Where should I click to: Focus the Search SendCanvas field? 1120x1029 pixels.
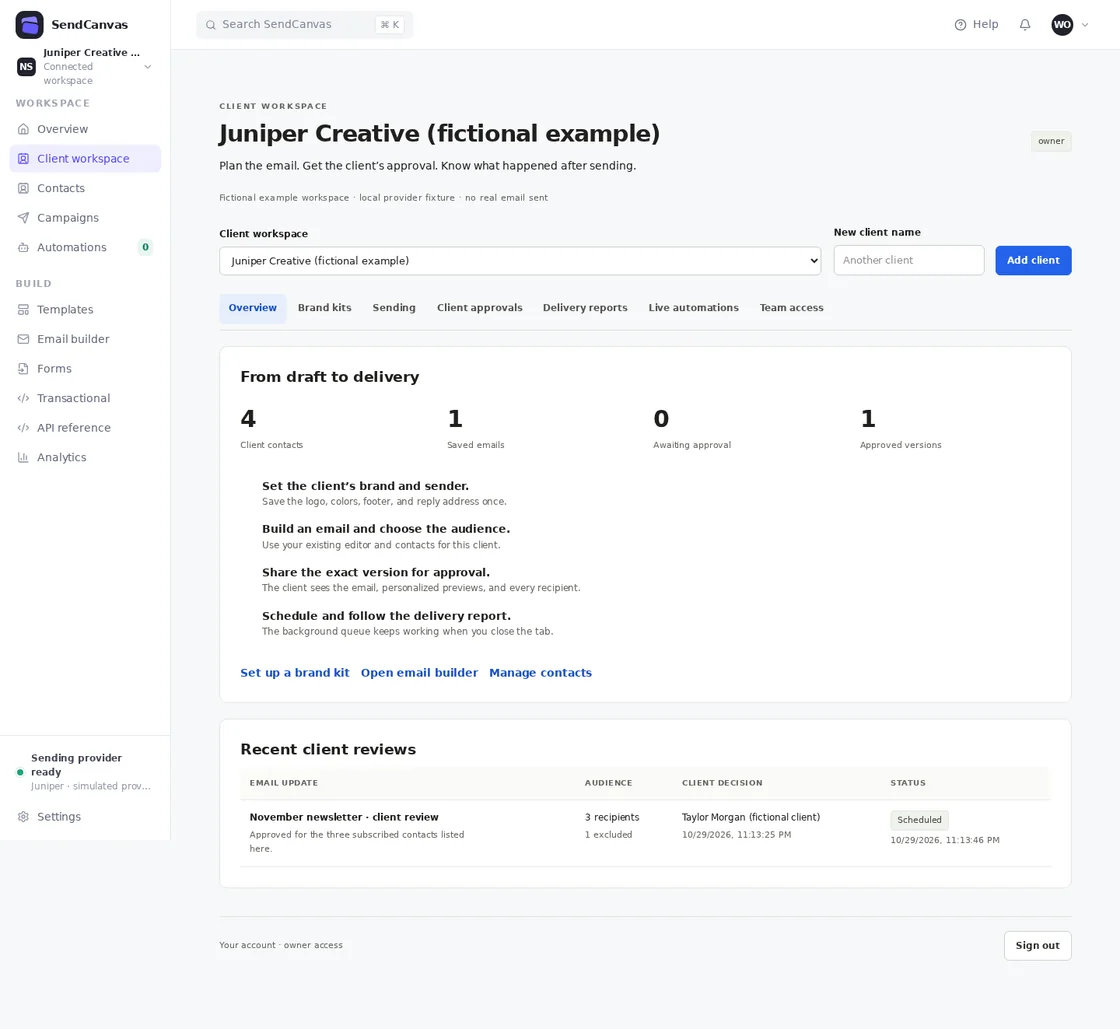point(304,25)
